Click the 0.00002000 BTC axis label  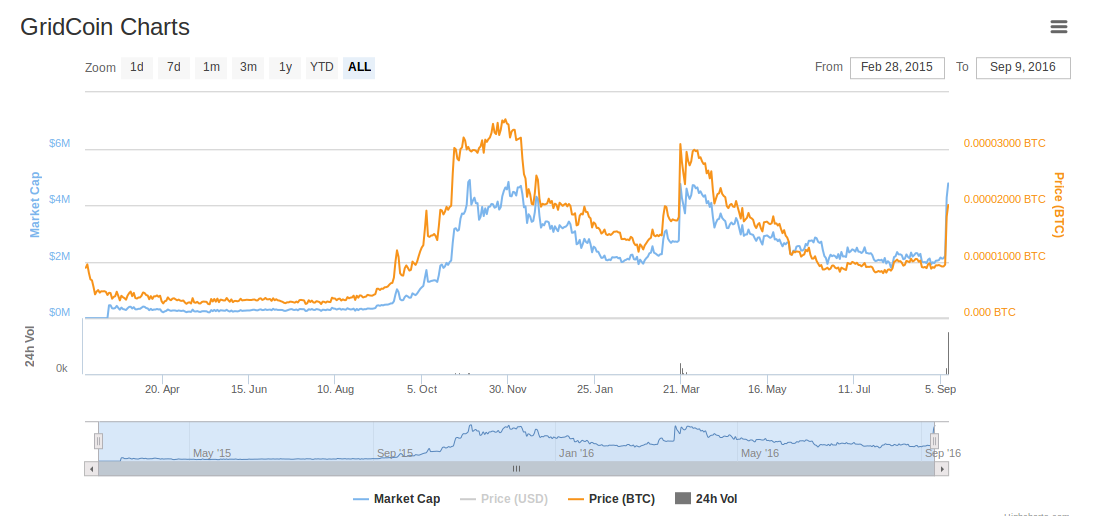point(1005,200)
